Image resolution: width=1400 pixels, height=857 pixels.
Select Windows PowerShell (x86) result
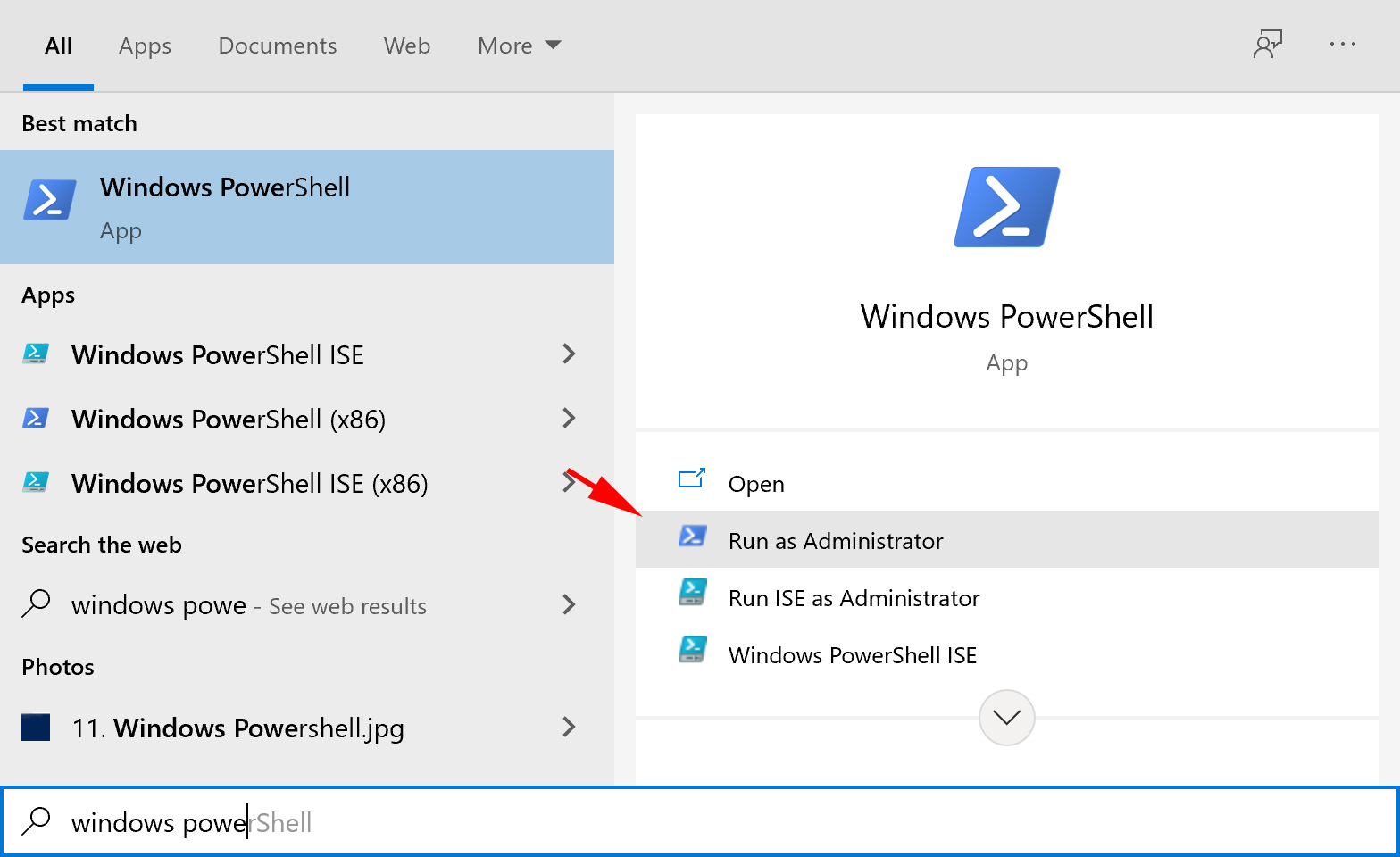(307, 419)
